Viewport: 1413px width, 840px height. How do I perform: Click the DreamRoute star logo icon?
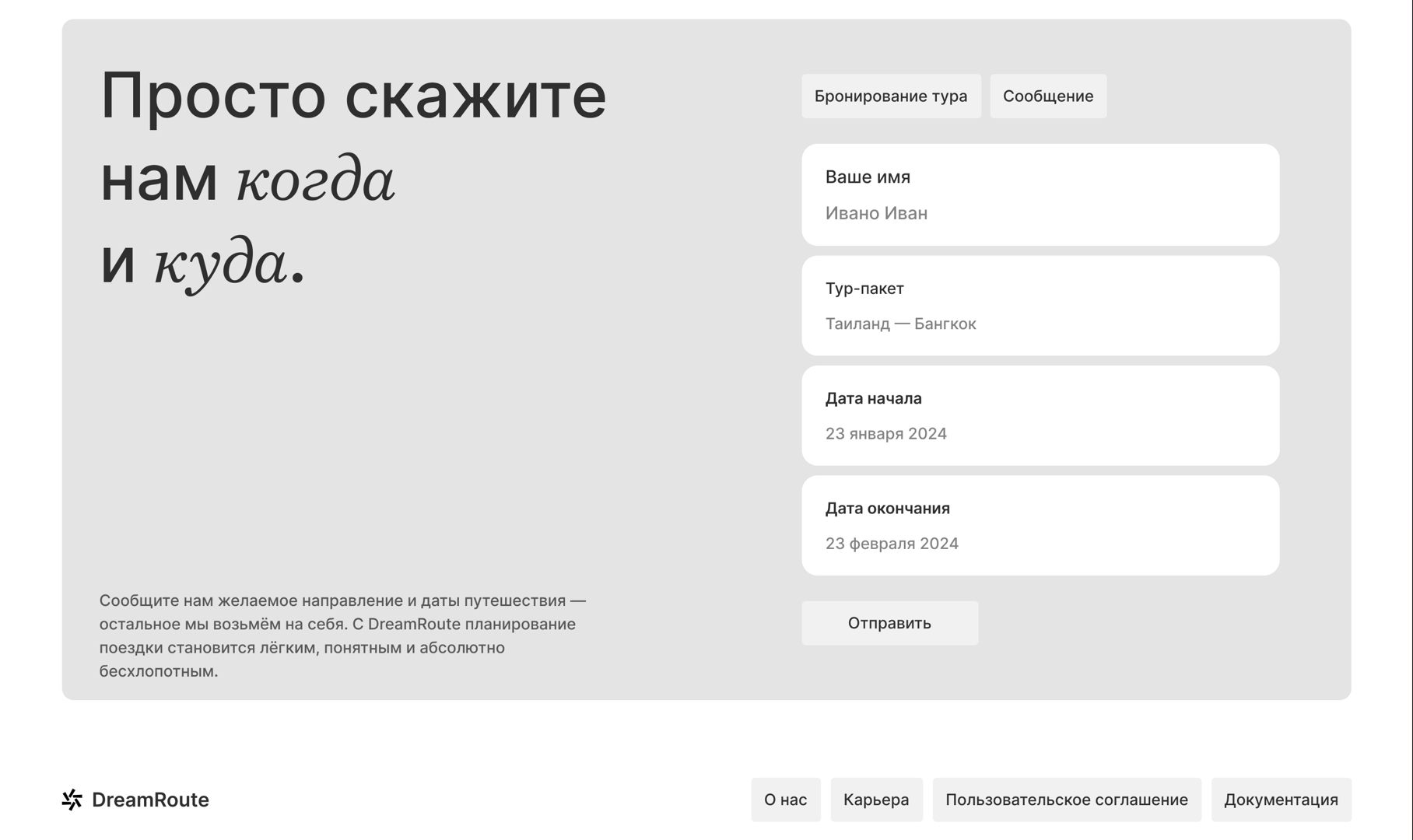click(72, 800)
